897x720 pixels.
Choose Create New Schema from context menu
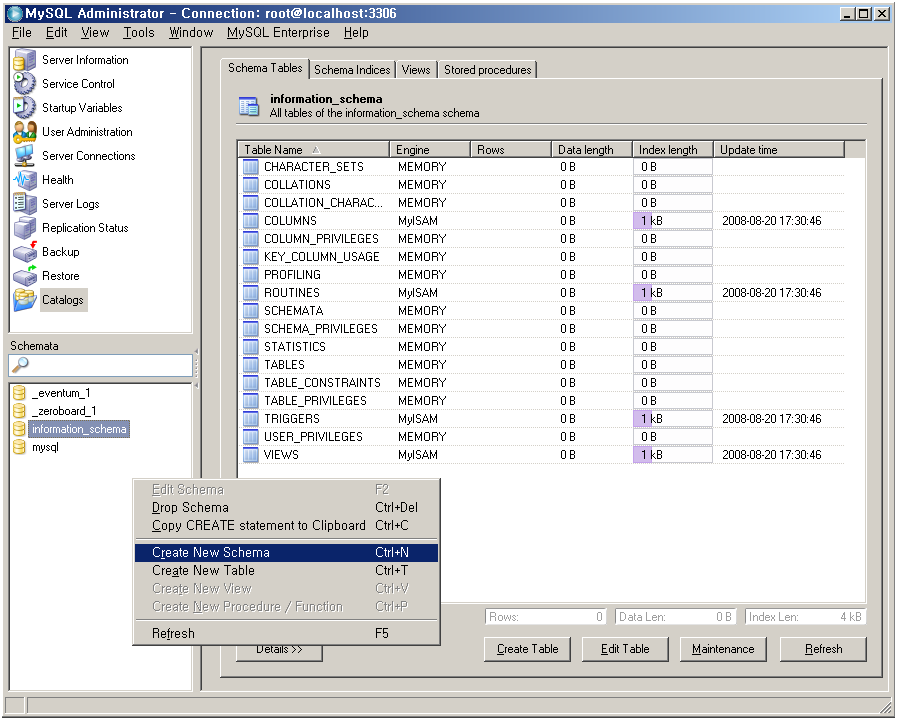click(286, 552)
